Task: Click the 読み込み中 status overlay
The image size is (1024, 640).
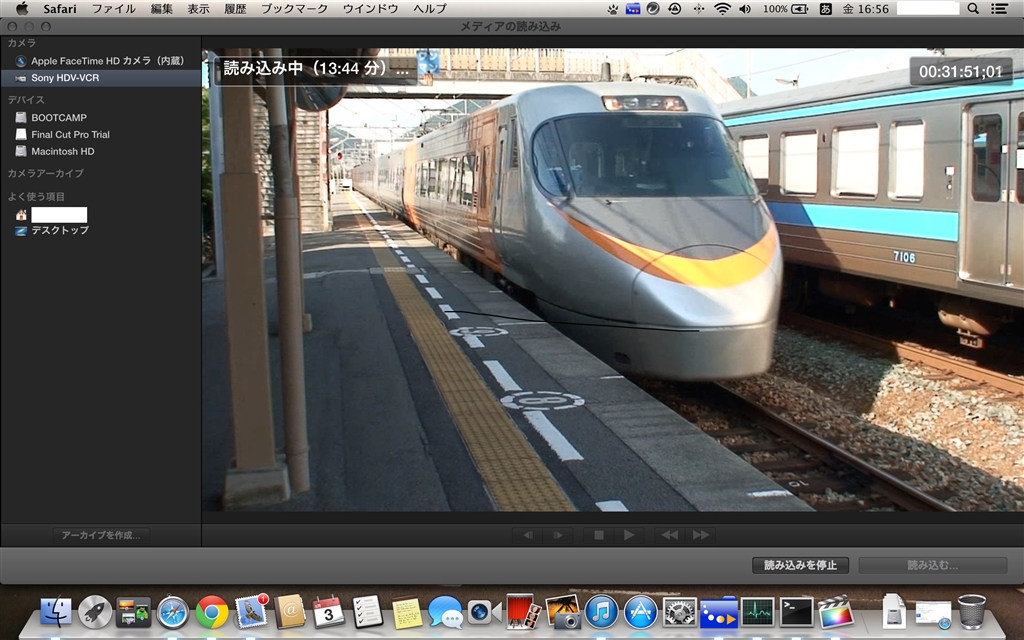Action: click(316, 68)
